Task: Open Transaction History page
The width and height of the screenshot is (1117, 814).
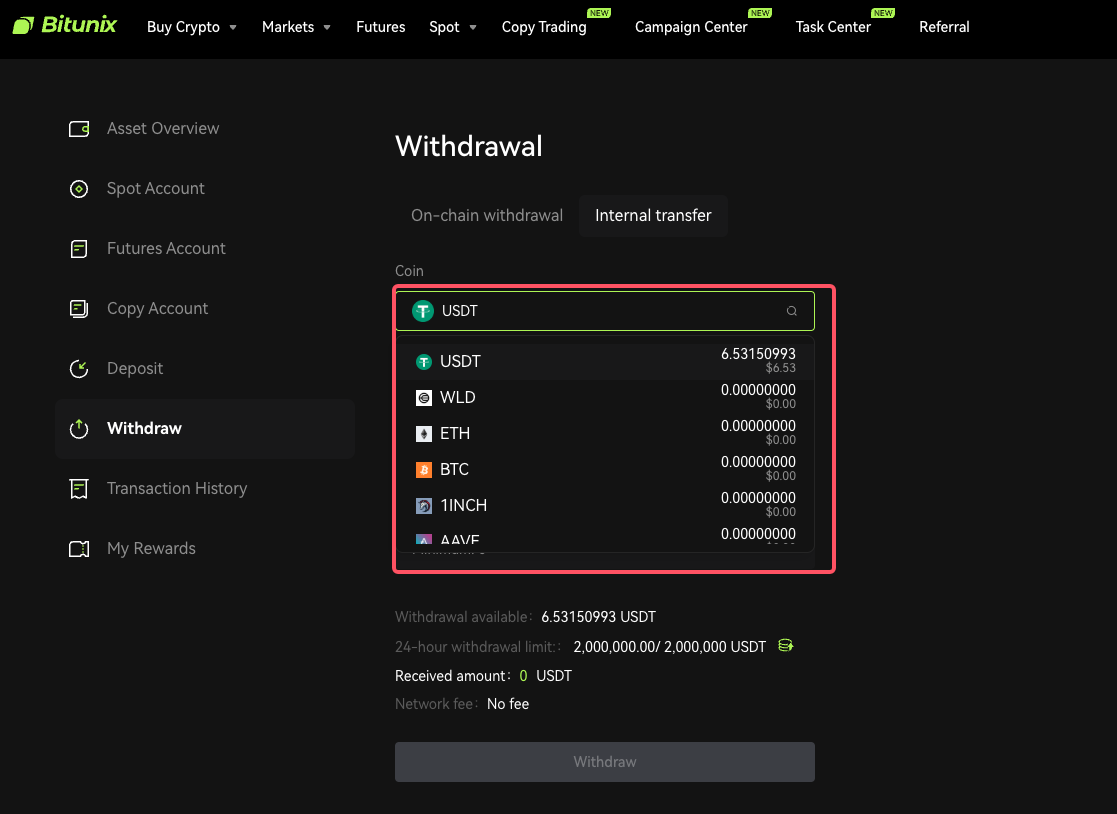Action: click(x=177, y=489)
